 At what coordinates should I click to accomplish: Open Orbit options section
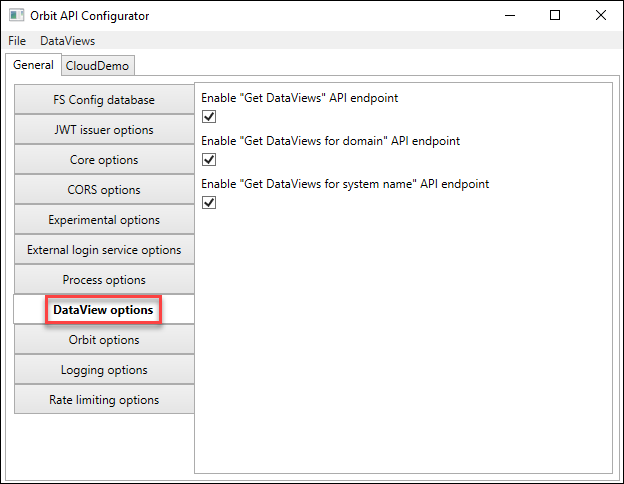pyautogui.click(x=104, y=340)
